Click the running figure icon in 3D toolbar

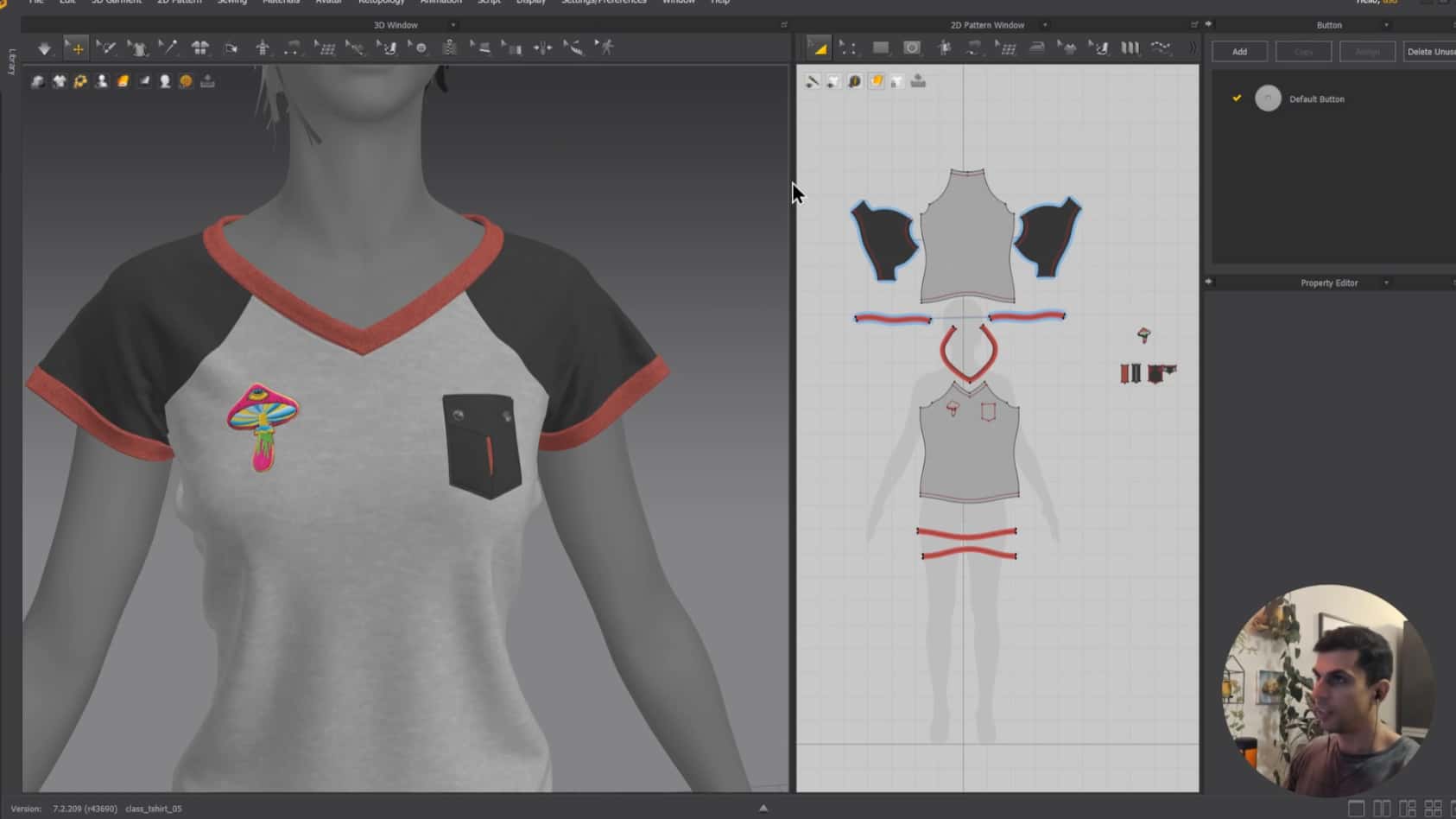[x=605, y=48]
